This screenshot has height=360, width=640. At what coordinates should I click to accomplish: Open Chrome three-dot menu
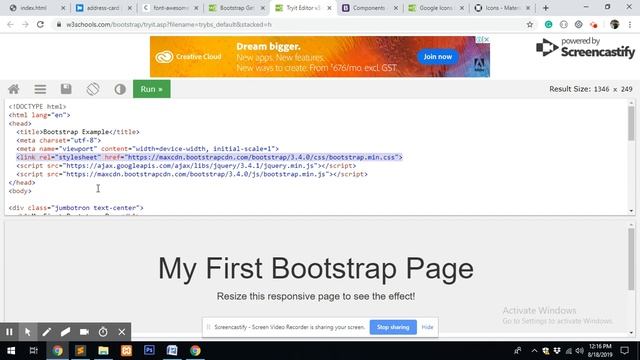[630, 24]
